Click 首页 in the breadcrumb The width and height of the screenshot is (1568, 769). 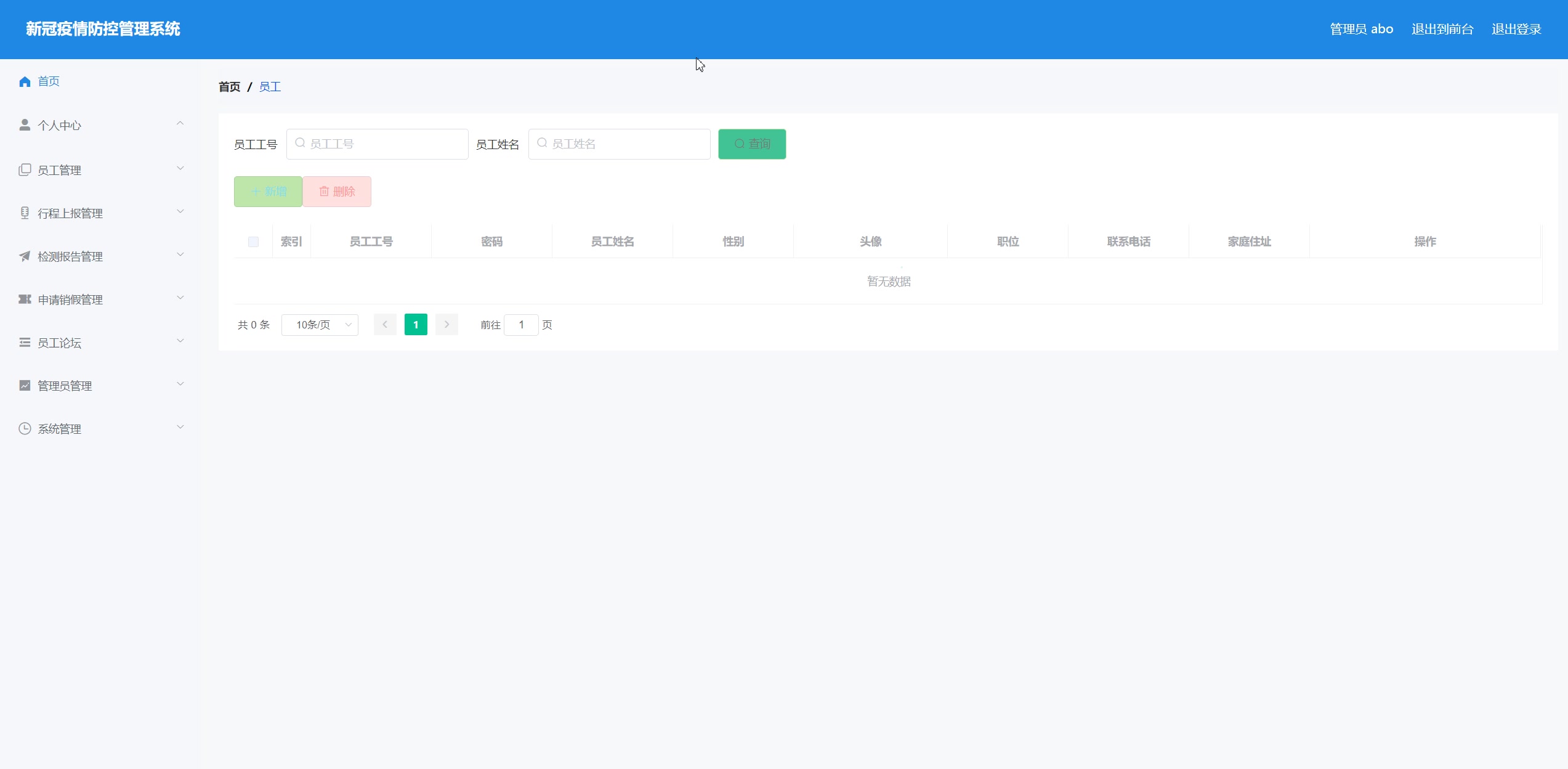tap(230, 87)
